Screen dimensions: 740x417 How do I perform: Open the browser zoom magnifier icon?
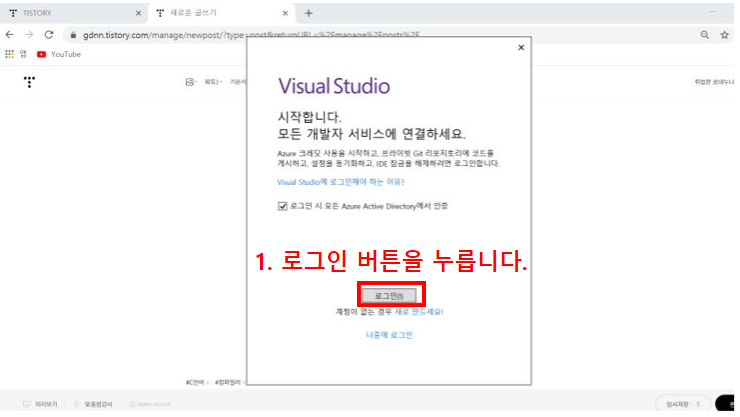pos(705,34)
